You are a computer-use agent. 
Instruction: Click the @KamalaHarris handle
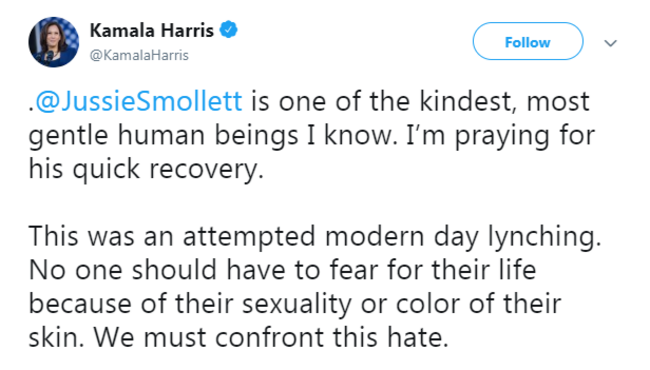point(139,55)
